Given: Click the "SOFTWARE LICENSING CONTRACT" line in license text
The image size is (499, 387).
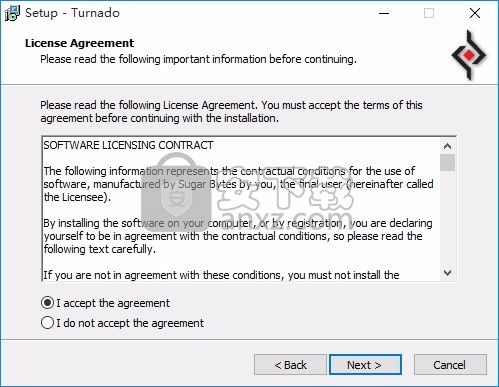Looking at the screenshot, I should coord(128,145).
